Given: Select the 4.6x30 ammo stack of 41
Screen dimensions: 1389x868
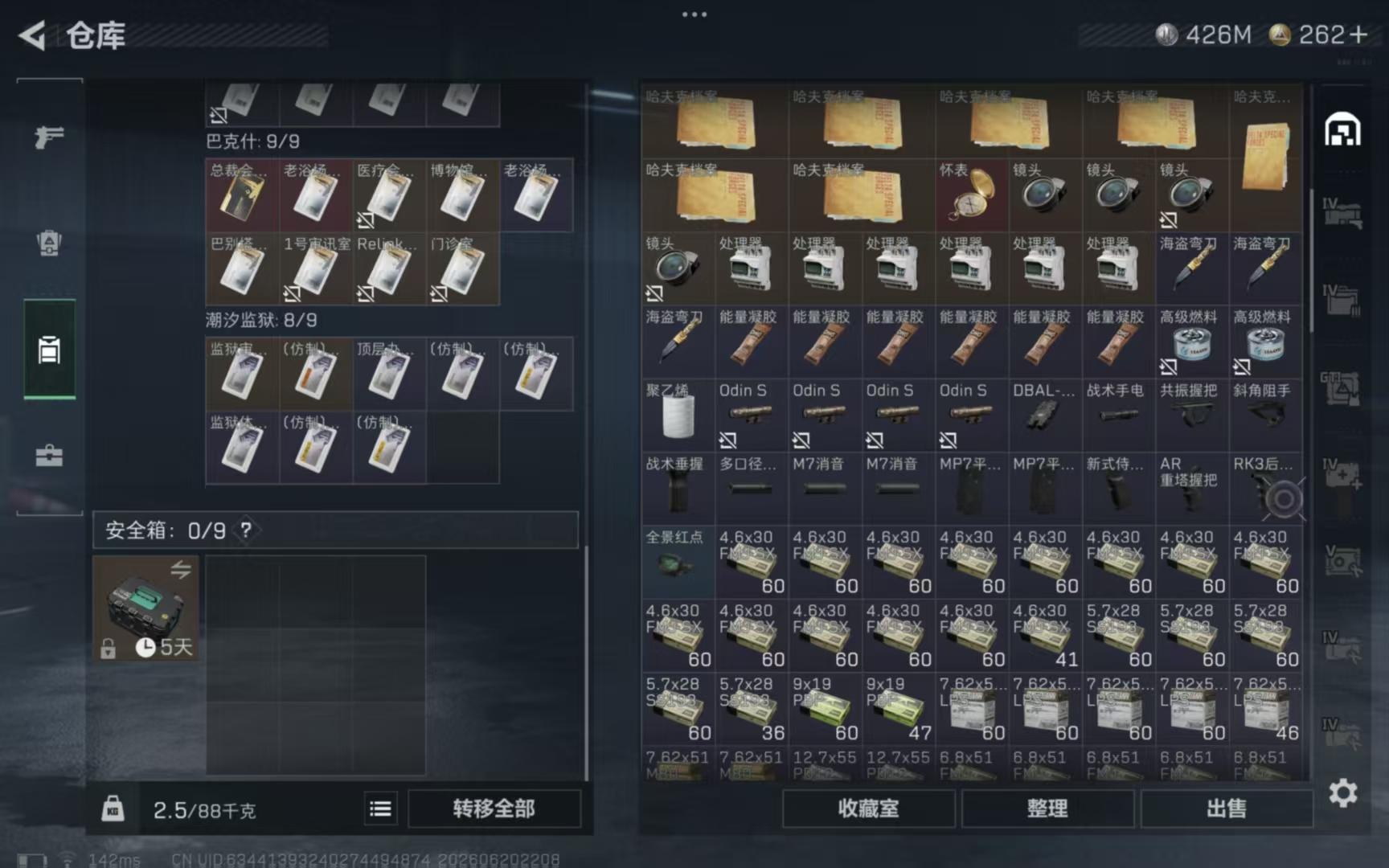Looking at the screenshot, I should tap(1045, 637).
